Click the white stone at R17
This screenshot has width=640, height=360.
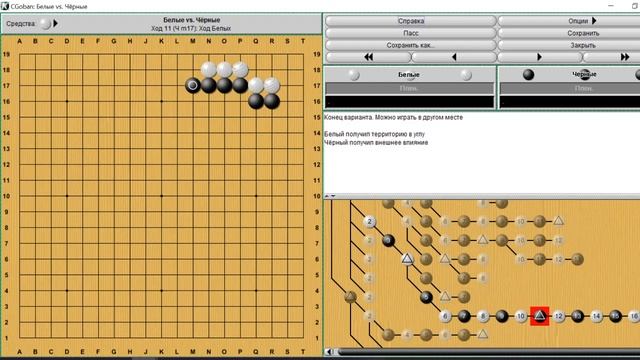(272, 85)
